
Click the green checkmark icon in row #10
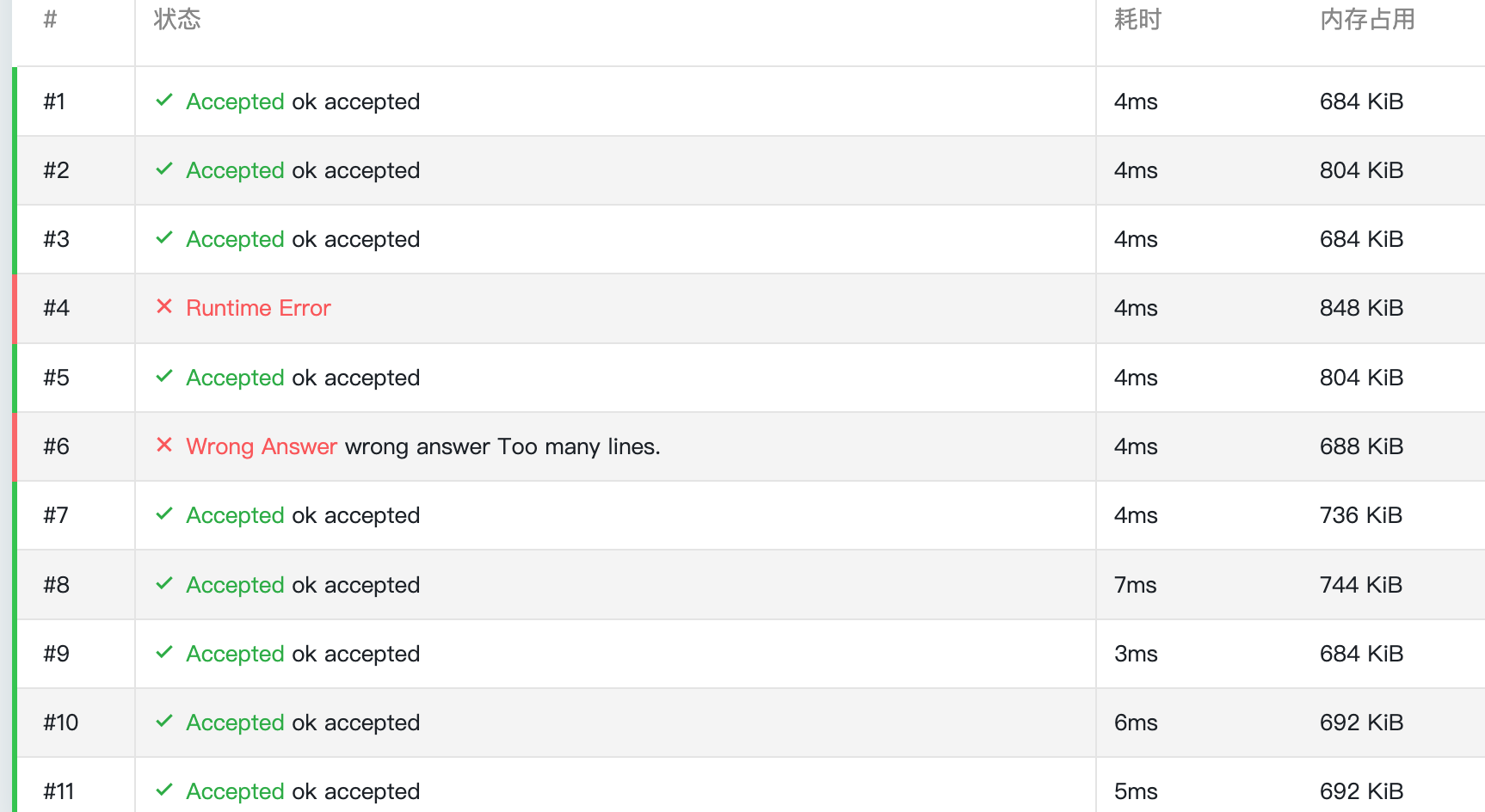164,722
